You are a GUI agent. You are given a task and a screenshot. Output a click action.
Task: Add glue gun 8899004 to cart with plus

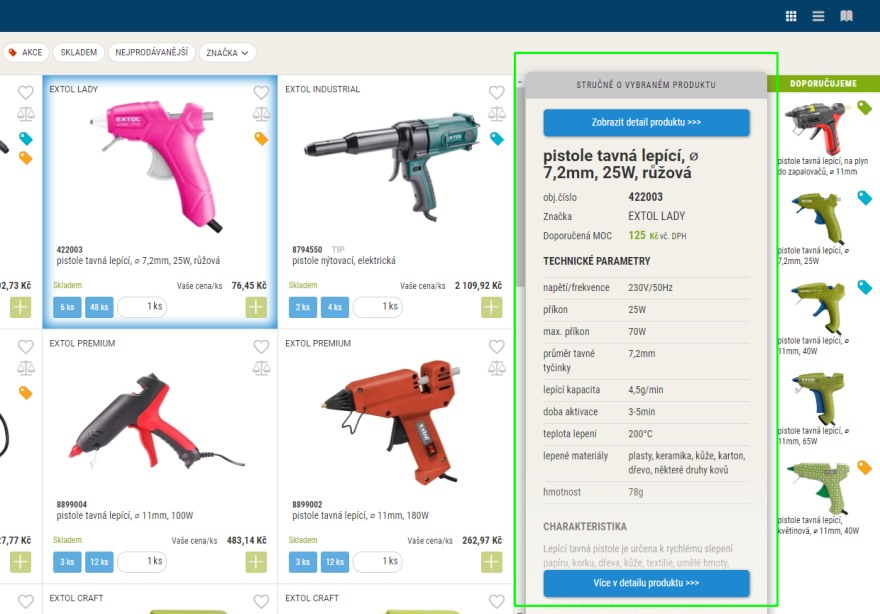(x=256, y=562)
